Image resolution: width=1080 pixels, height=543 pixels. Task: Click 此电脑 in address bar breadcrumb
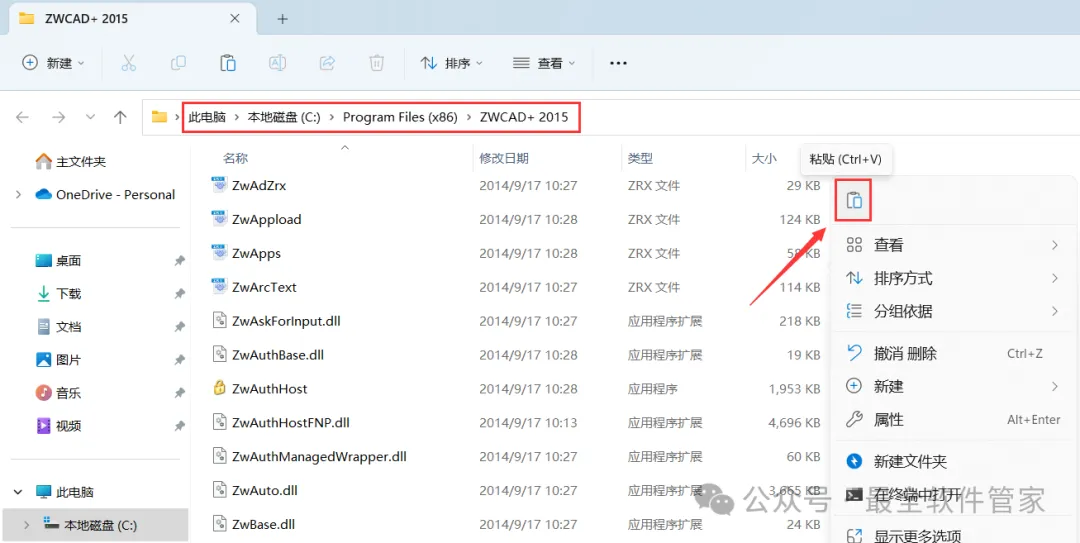tap(207, 117)
